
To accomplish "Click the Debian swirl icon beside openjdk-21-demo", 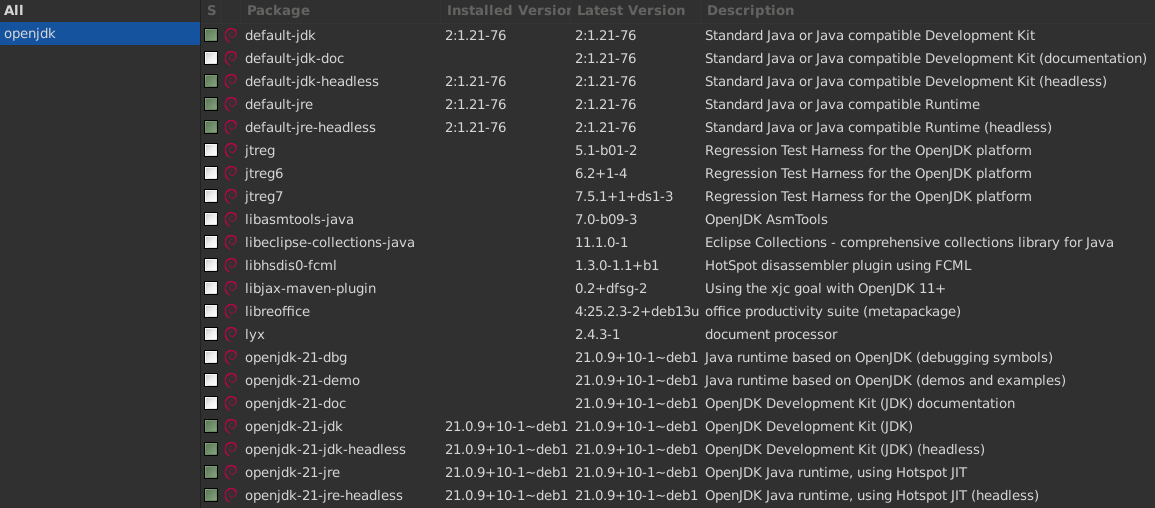I will coord(231,381).
